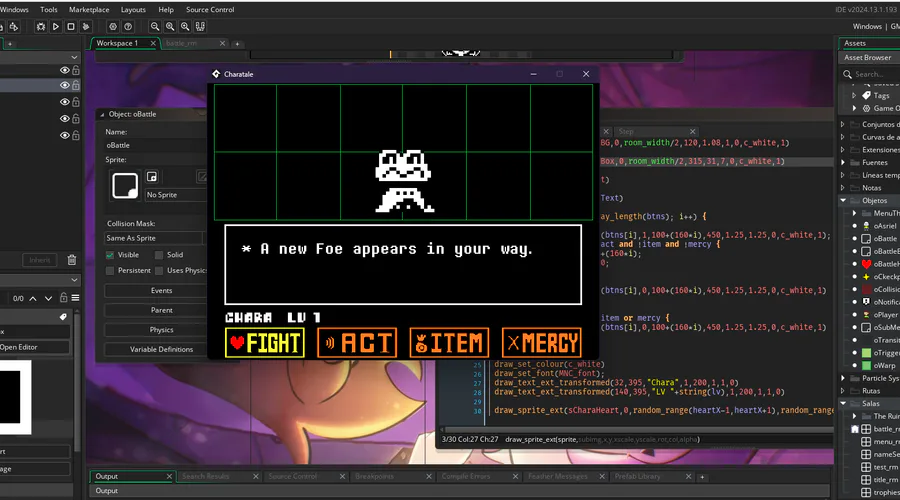Image resolution: width=900 pixels, height=500 pixels.
Task: Reset zoom with the middle magnifier icon
Action: (170, 26)
